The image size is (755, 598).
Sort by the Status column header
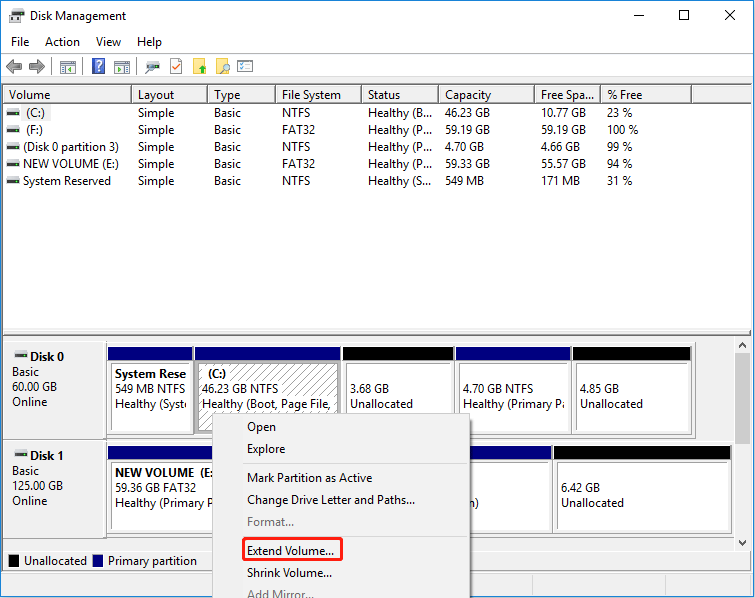click(x=400, y=95)
